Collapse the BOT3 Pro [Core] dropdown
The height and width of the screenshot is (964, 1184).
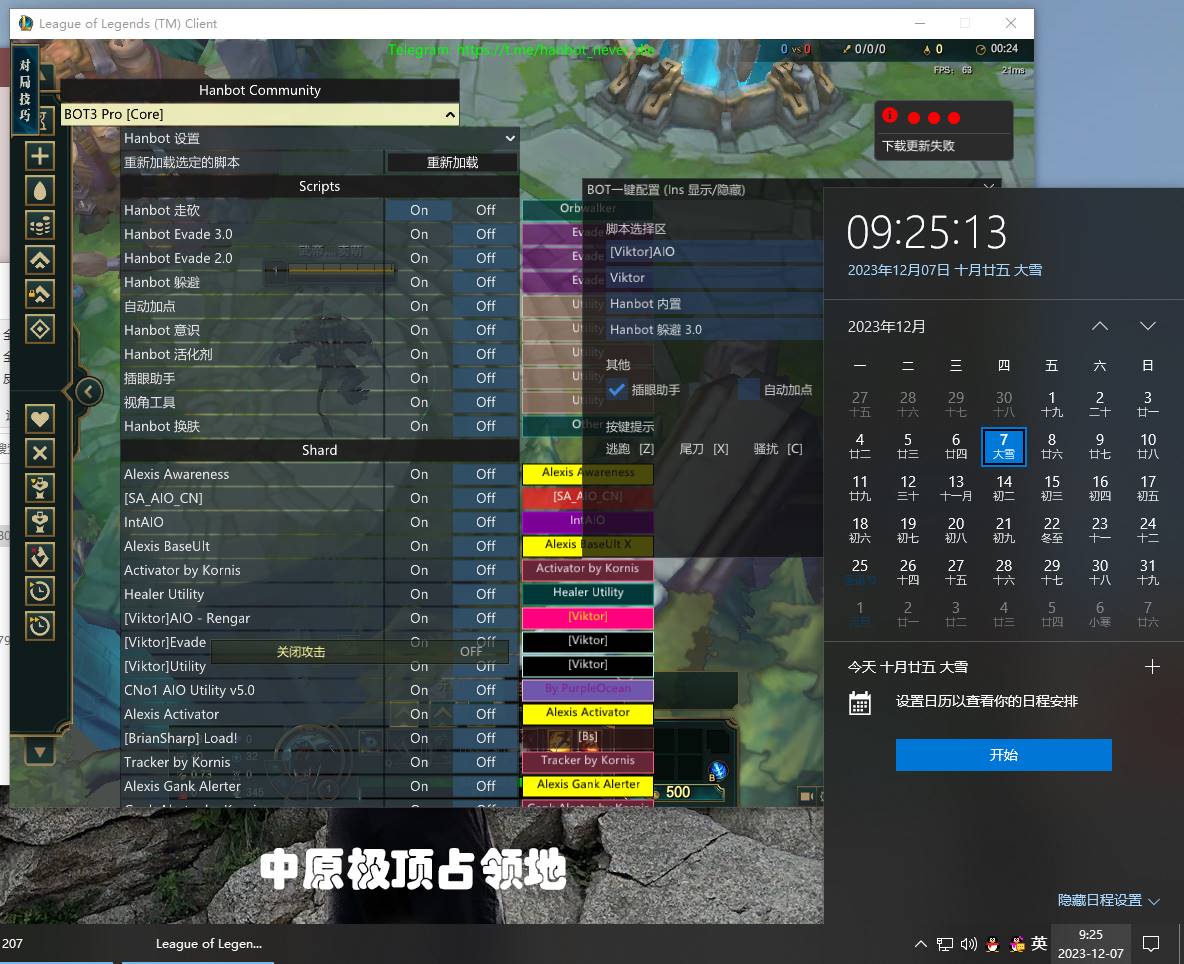450,115
